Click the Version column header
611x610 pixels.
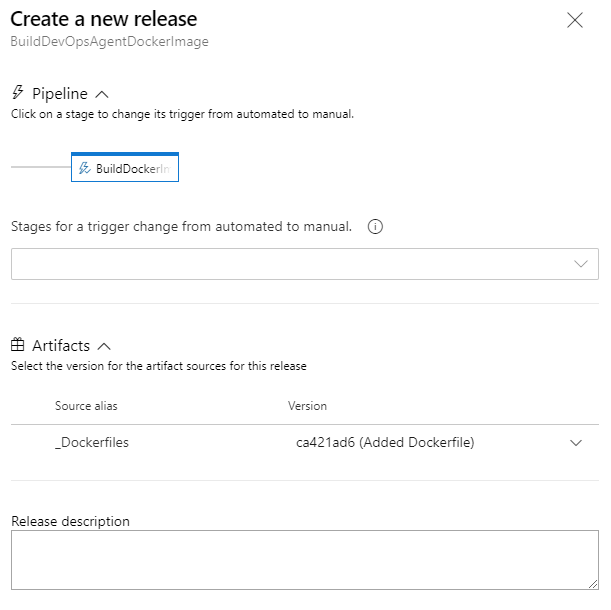click(307, 406)
